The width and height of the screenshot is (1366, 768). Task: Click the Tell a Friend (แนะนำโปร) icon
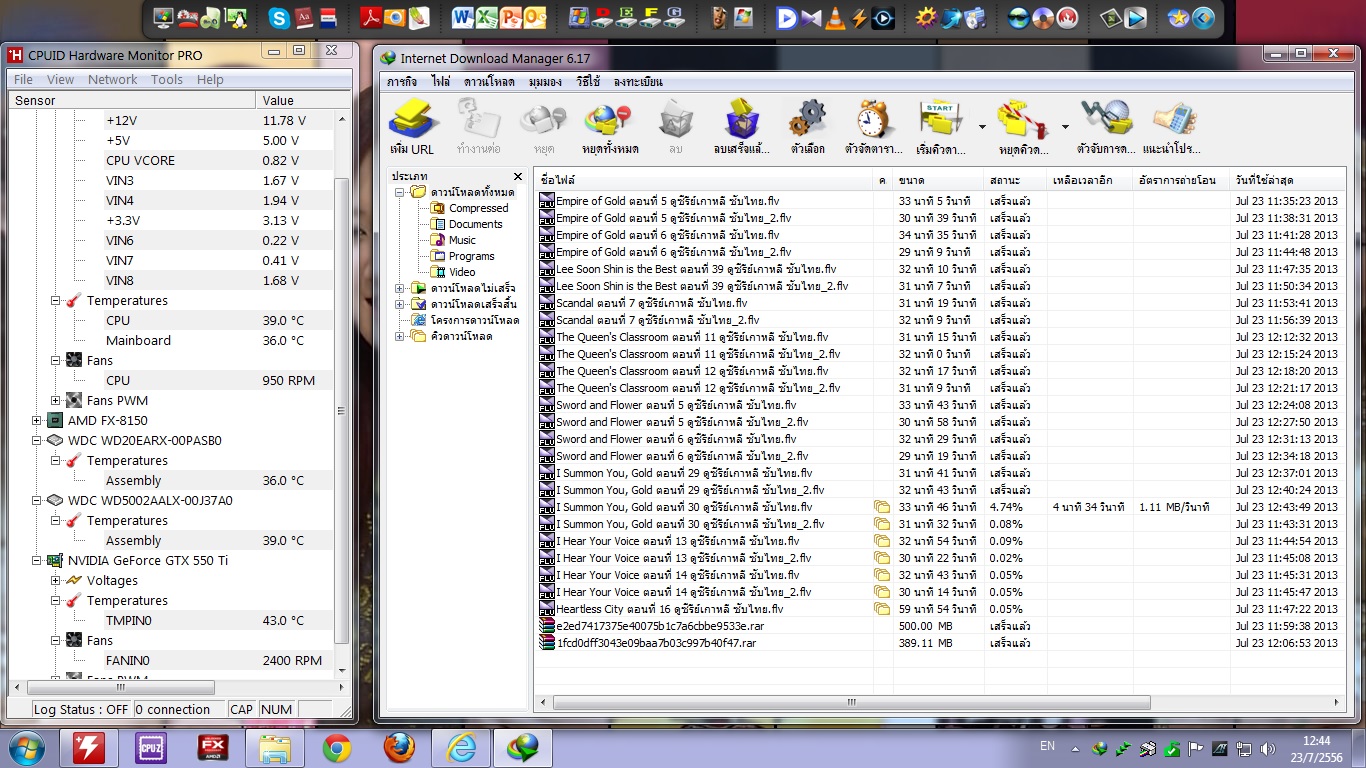click(1172, 127)
